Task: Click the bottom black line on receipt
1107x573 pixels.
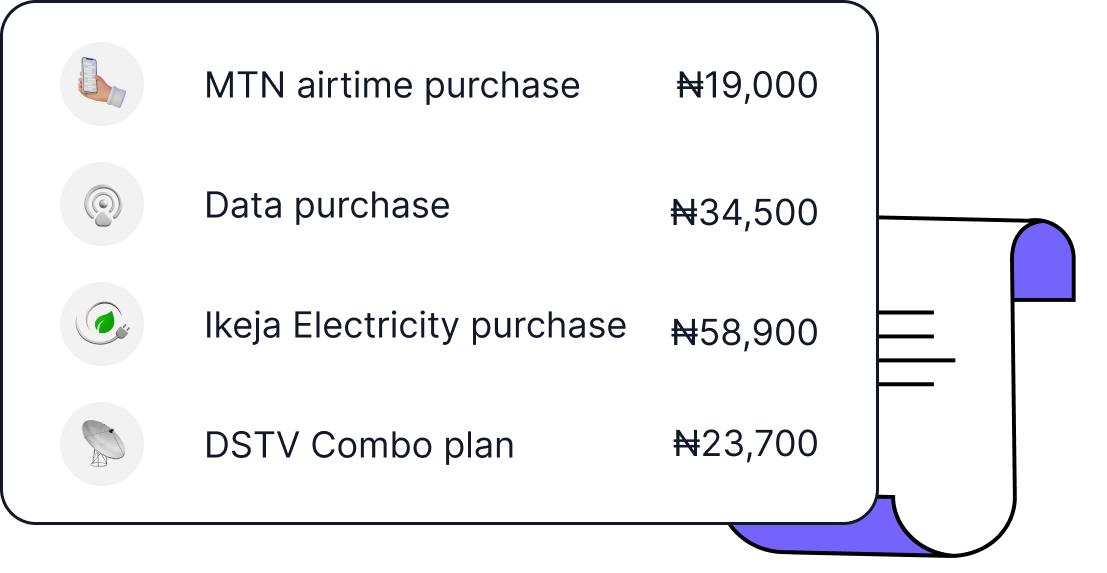Action: 905,384
